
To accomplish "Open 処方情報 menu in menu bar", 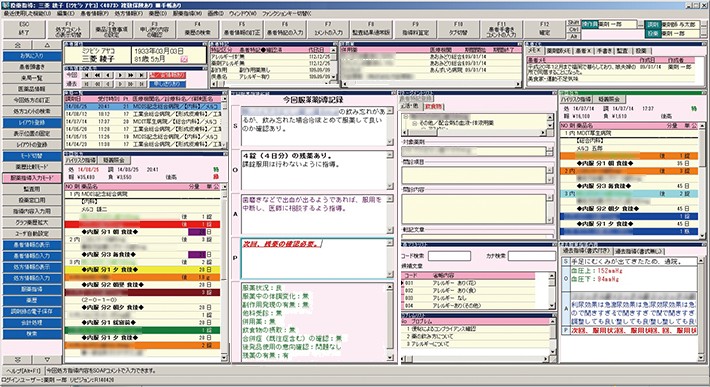I will [129, 14].
